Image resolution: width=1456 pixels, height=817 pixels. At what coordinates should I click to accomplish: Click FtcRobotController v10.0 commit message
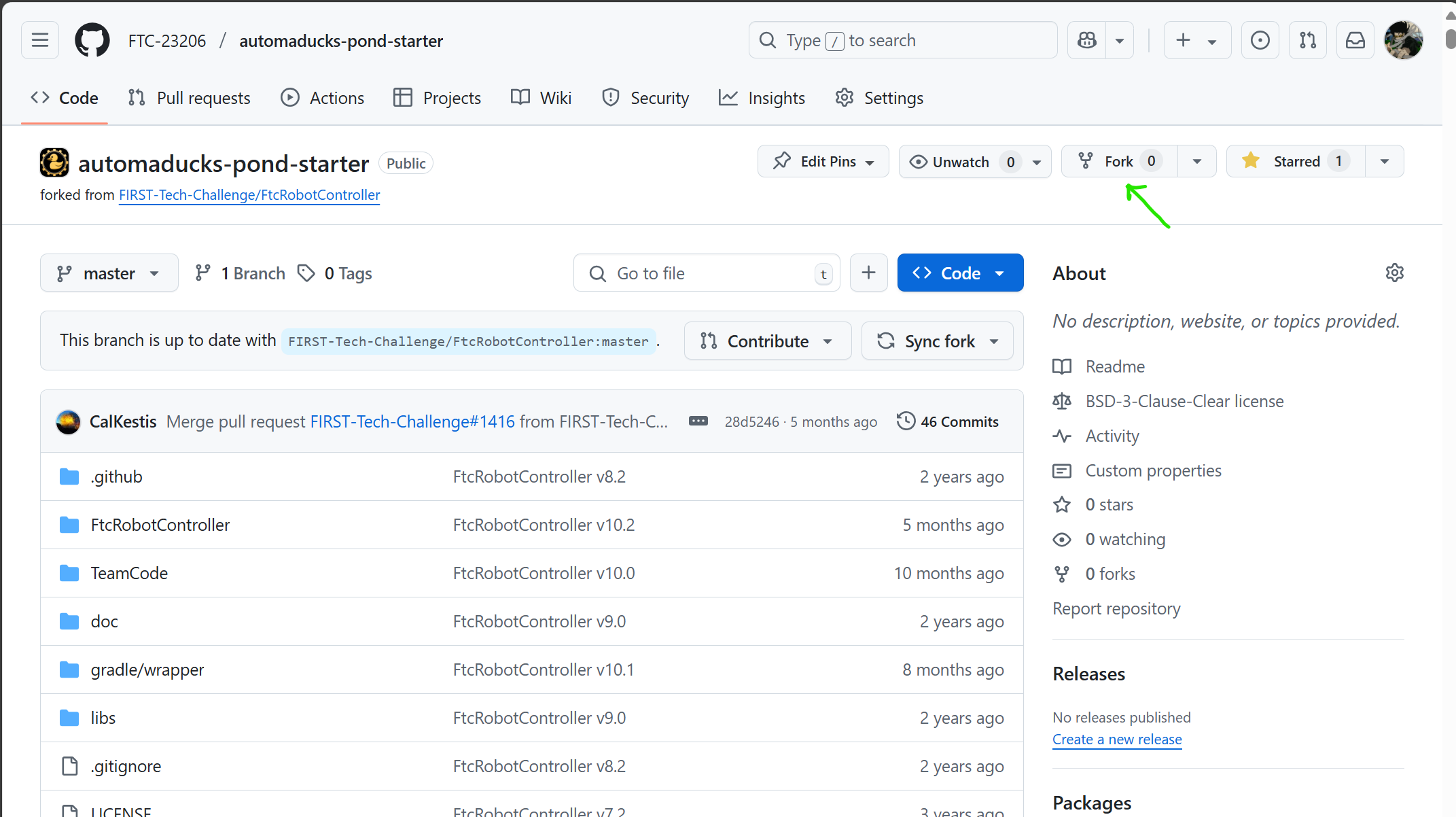click(x=544, y=574)
